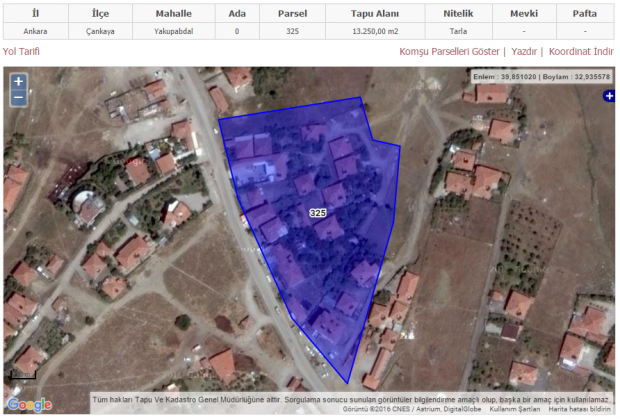Select the Ada value 0 cell
620x419 pixels.
(237, 31)
